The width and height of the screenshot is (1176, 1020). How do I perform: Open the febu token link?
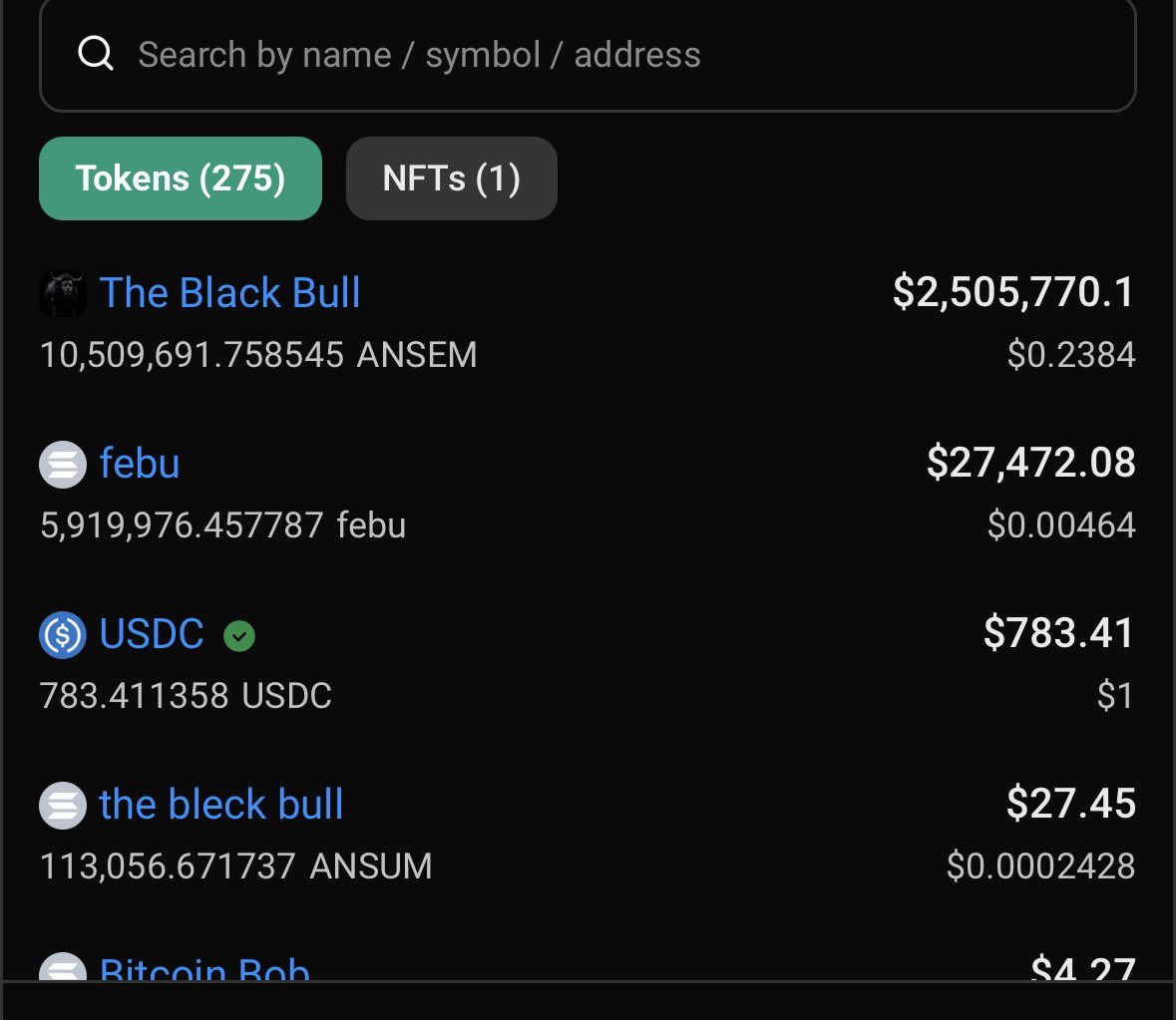pyautogui.click(x=140, y=464)
